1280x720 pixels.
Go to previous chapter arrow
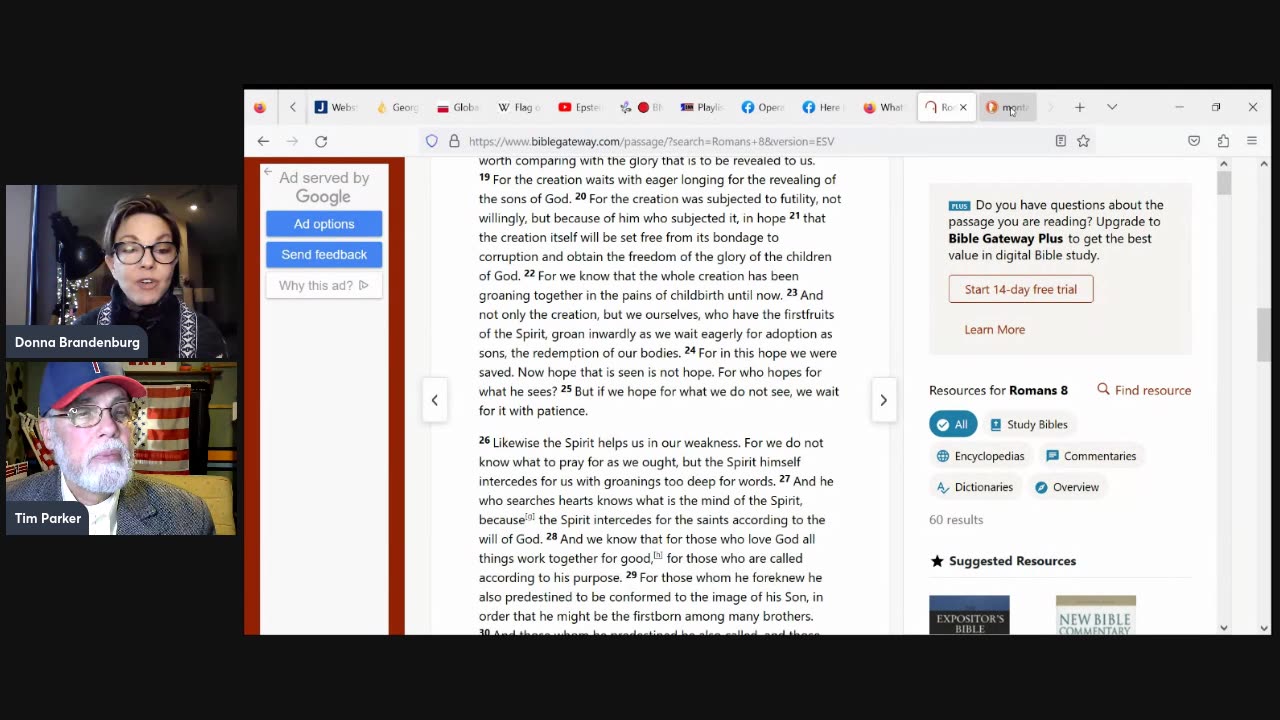[x=434, y=400]
